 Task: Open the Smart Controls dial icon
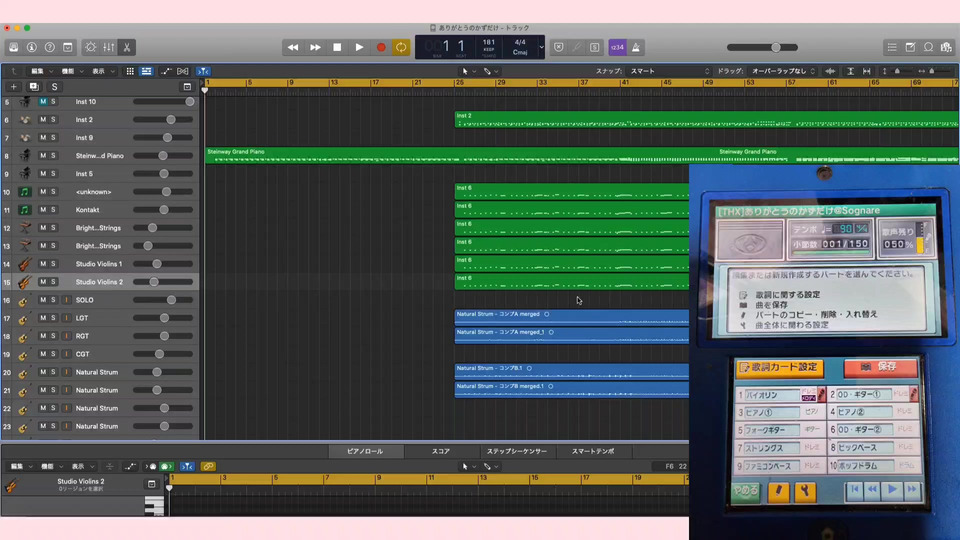91,47
